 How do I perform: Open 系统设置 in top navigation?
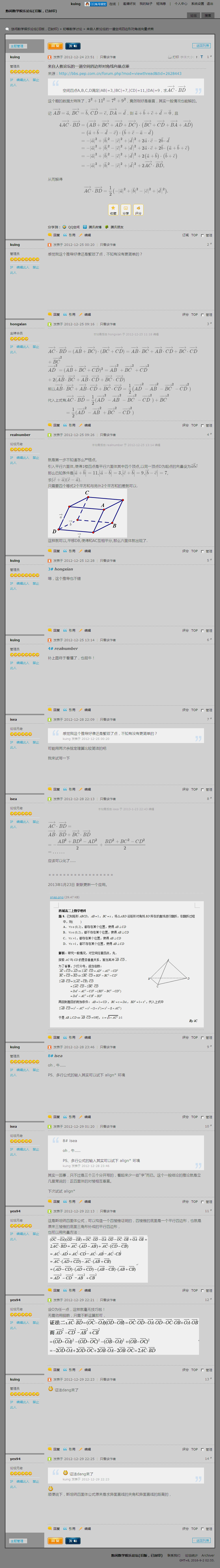(197, 4)
